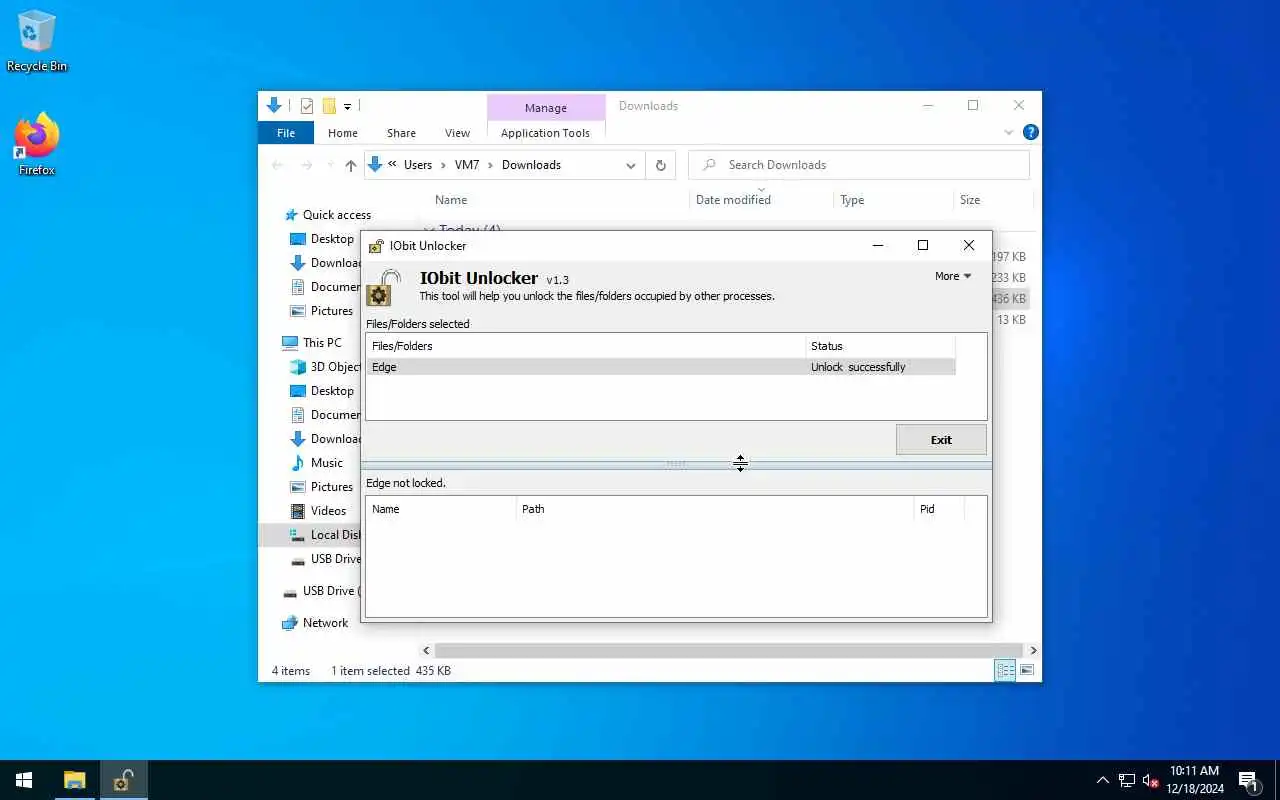Maximize the IObit Unlocker window
The width and height of the screenshot is (1280, 800).
tap(923, 245)
